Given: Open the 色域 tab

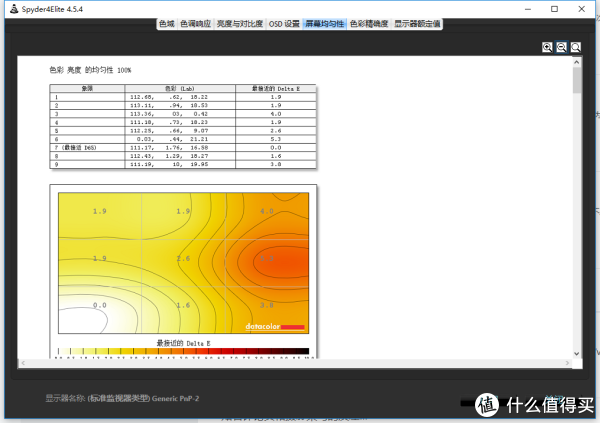Looking at the screenshot, I should pyautogui.click(x=166, y=23).
